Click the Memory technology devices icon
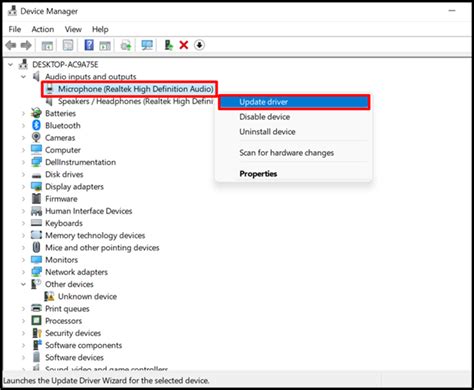This screenshot has height=390, width=474. [x=36, y=235]
